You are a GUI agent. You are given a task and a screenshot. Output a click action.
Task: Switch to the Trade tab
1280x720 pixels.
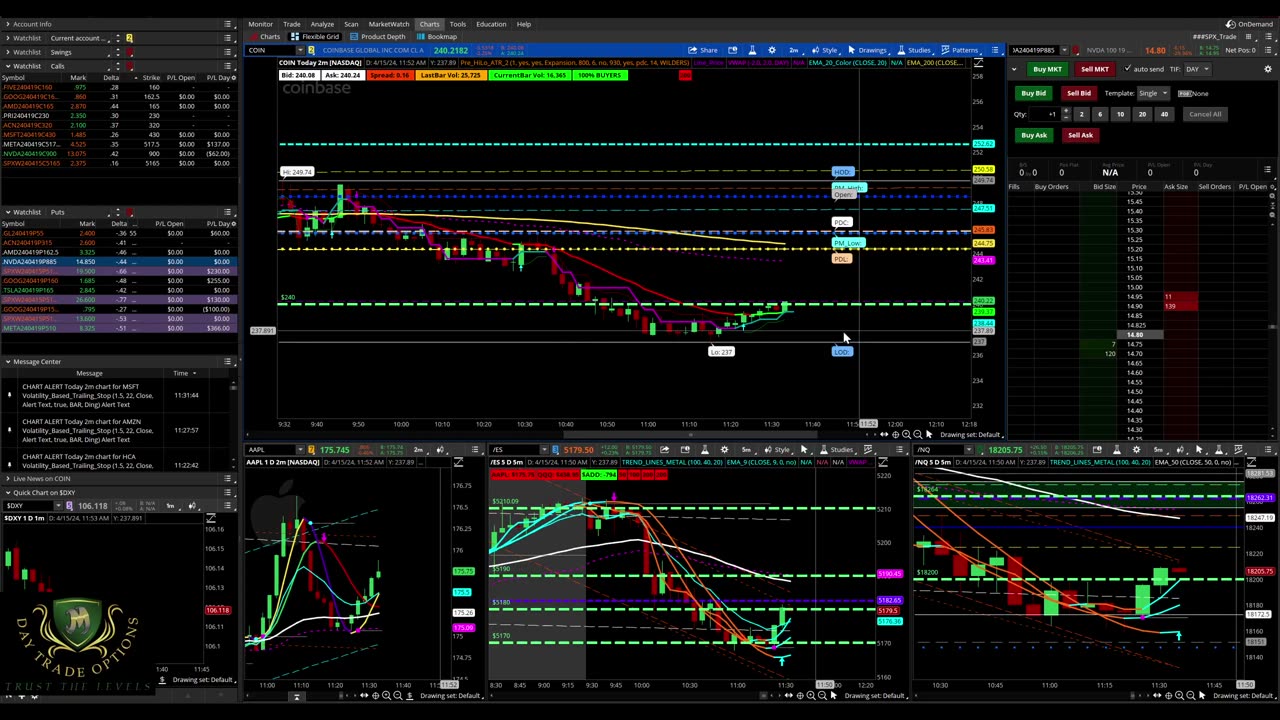pos(292,24)
